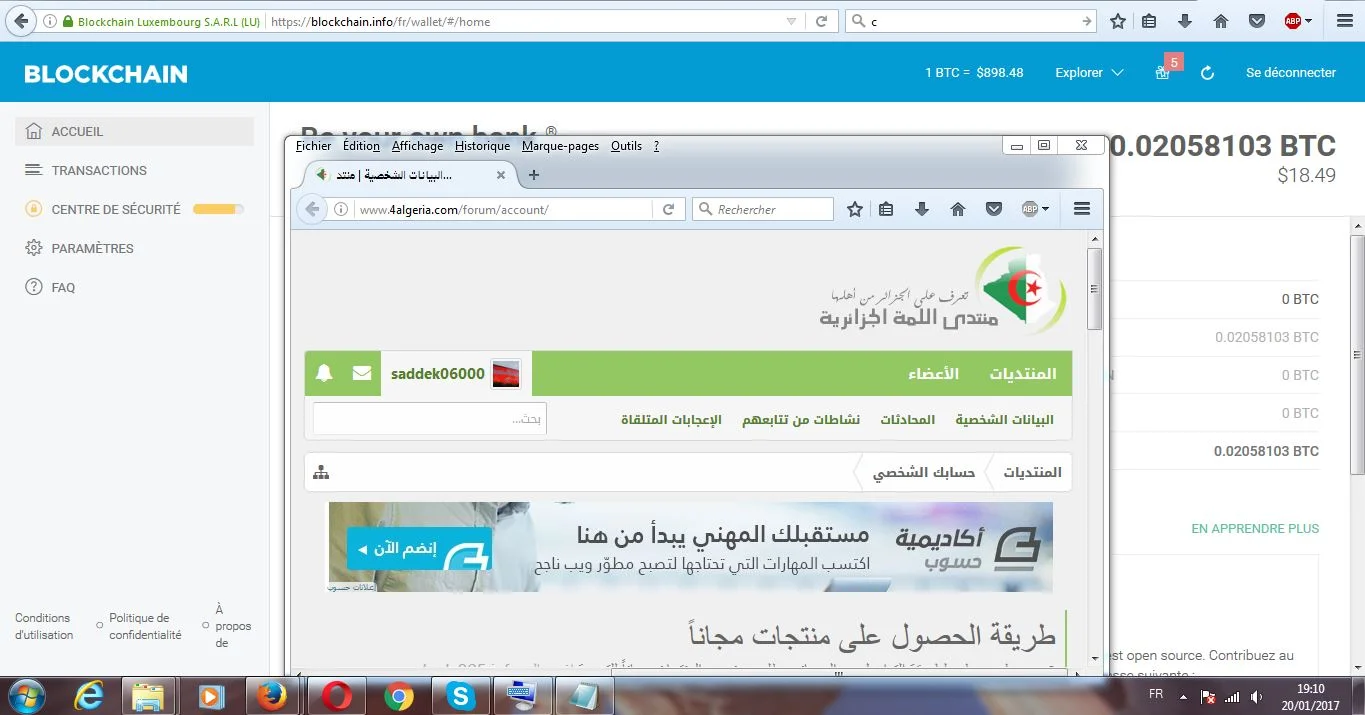
Task: Click the forum sitemap icon in breadcrumb
Action: pyautogui.click(x=321, y=472)
